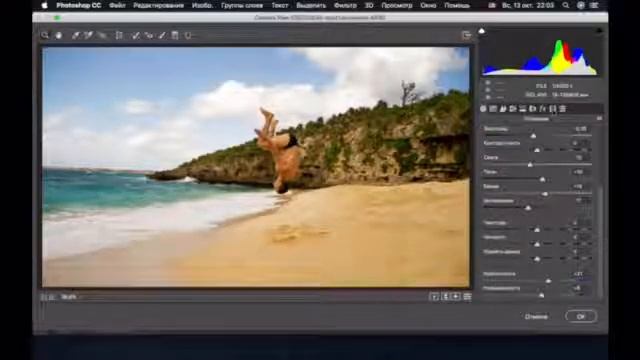This screenshot has width=640, height=360.
Task: Select the Transform tool
Action: coord(119,36)
